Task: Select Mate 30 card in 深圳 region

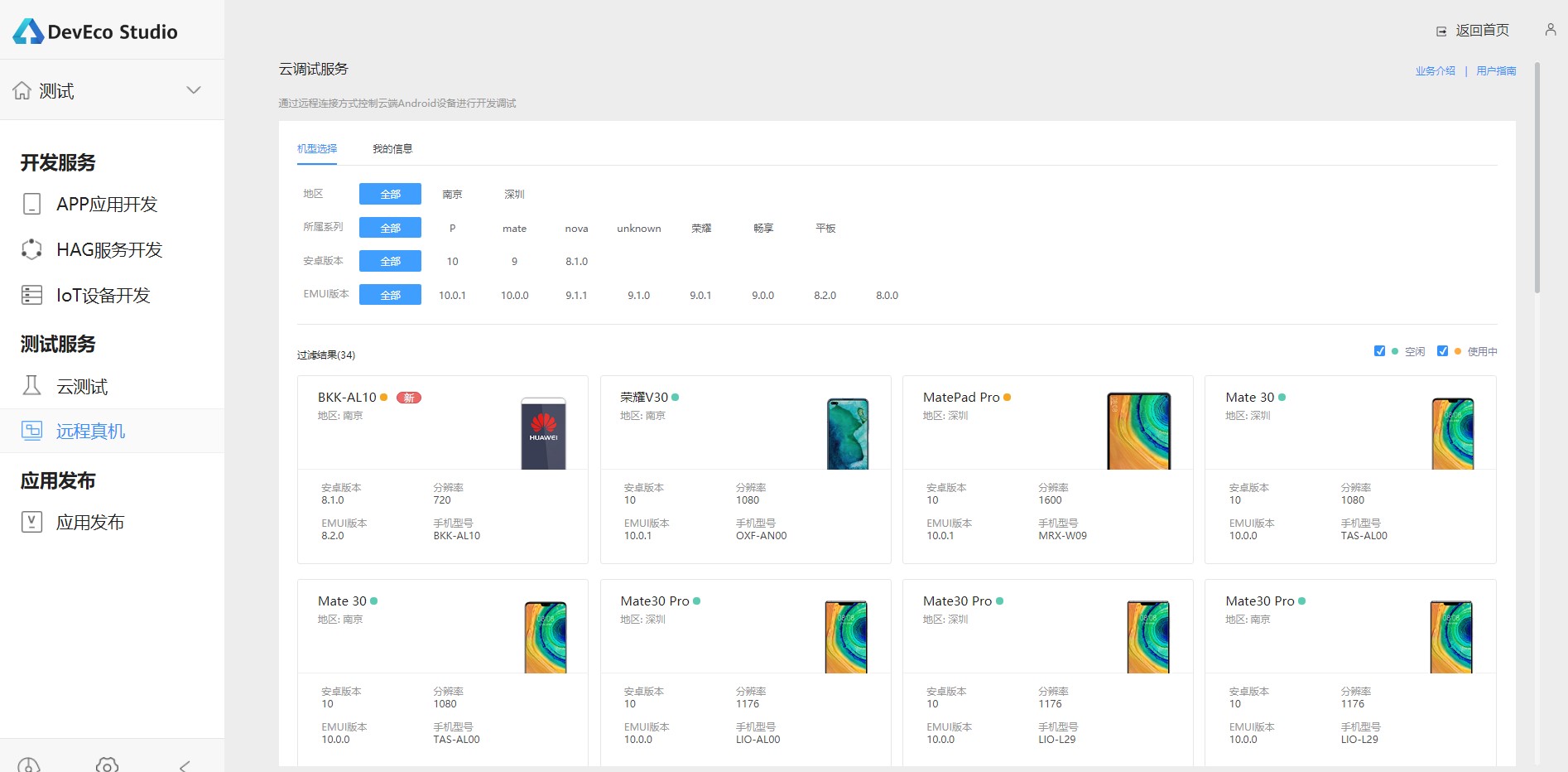Action: 1350,469
